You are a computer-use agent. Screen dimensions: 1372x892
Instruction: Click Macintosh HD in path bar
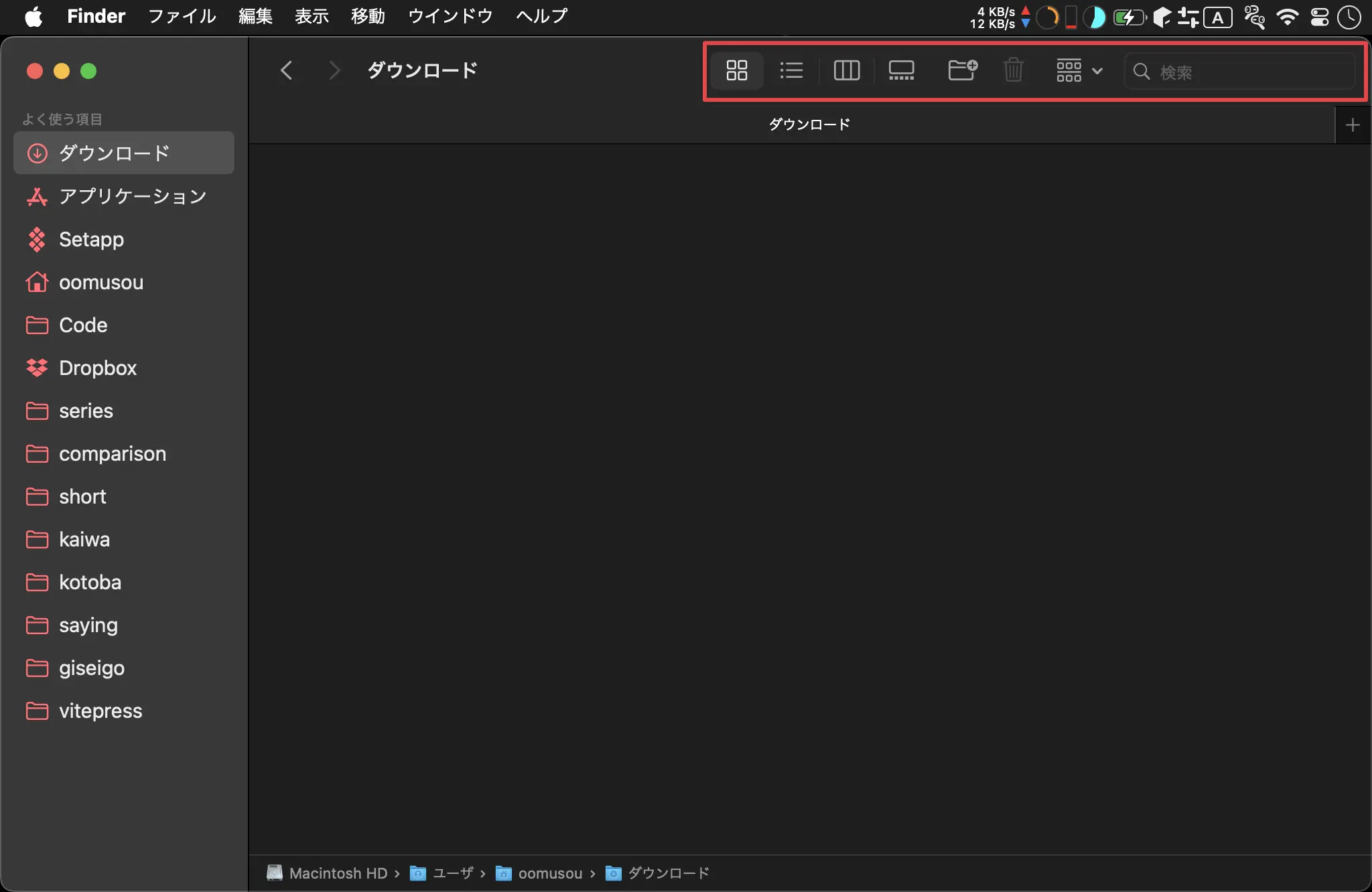(327, 873)
